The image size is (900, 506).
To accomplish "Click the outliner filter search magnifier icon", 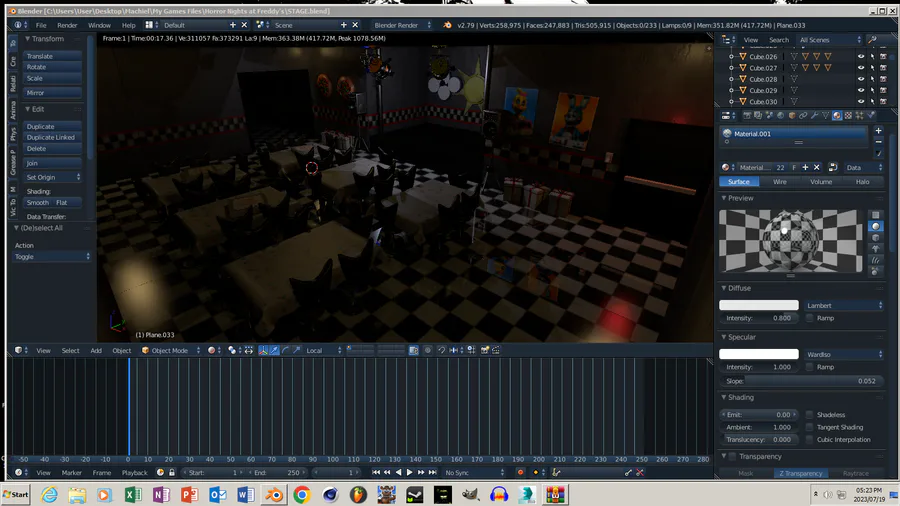I will click(872, 40).
